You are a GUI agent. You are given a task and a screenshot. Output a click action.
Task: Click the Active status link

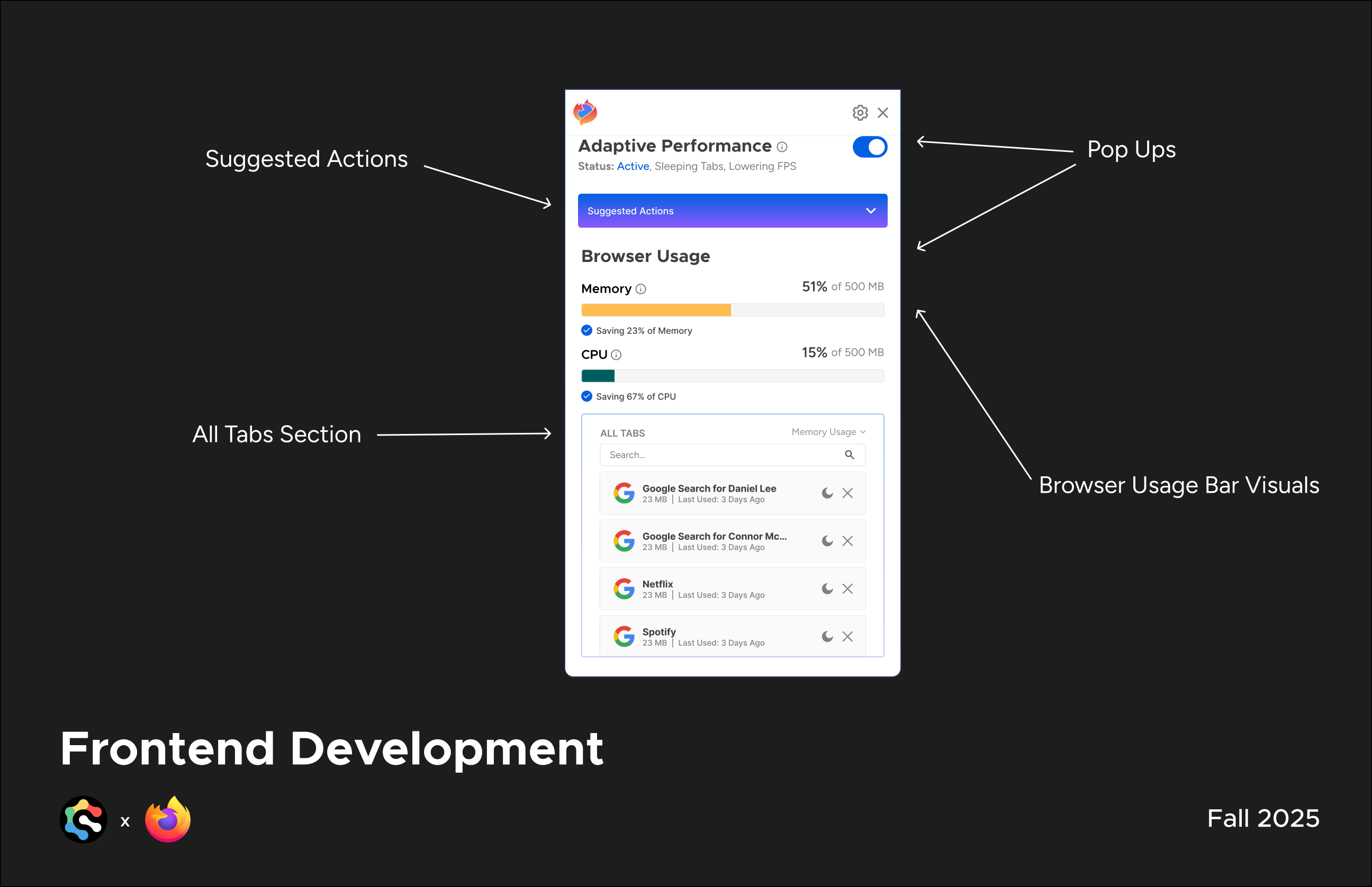click(x=633, y=167)
